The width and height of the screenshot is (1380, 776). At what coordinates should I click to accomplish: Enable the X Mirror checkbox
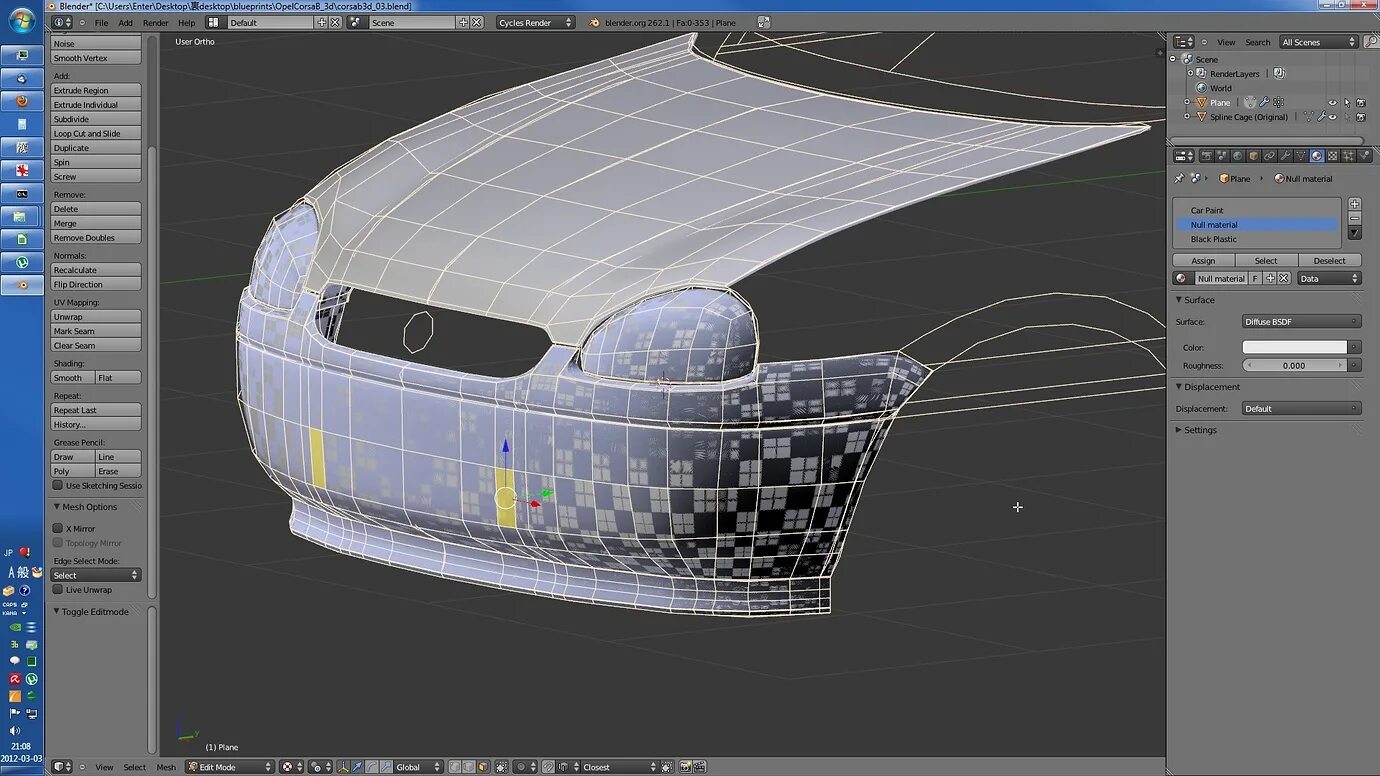tap(58, 528)
